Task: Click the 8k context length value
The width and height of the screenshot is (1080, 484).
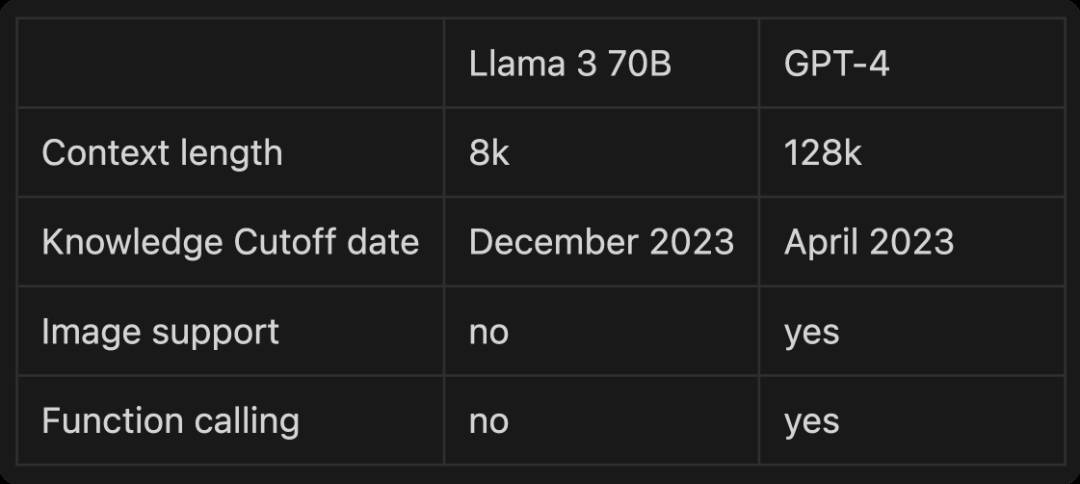Action: pos(489,153)
